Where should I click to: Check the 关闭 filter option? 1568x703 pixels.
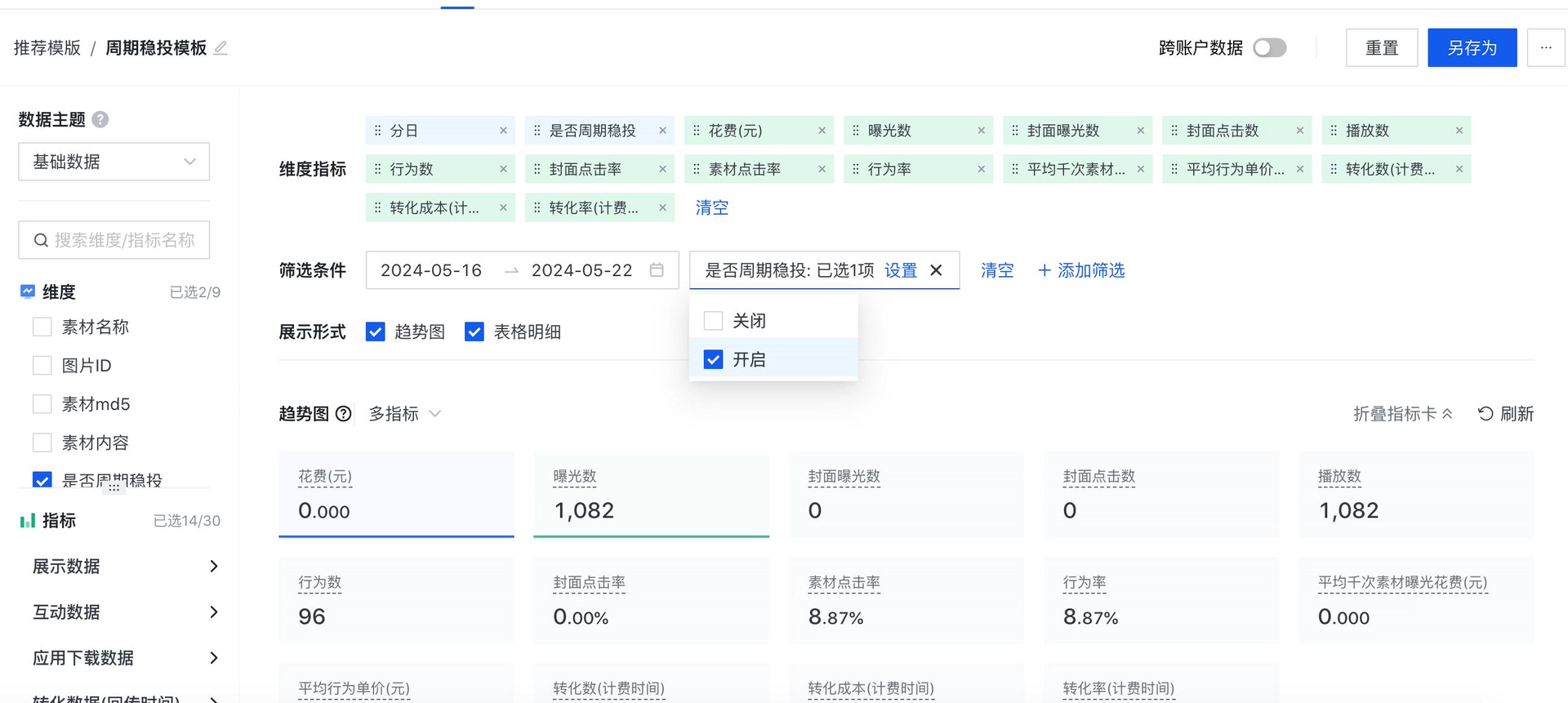point(713,321)
